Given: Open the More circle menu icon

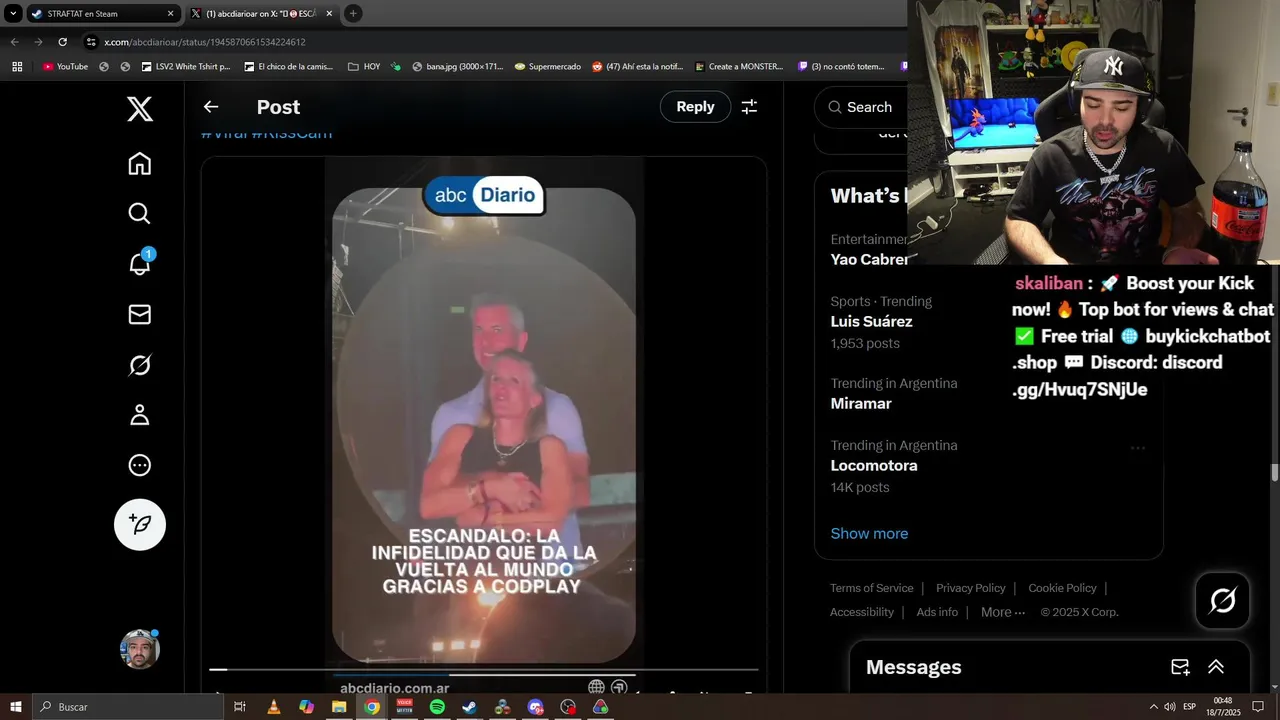Looking at the screenshot, I should click(140, 465).
